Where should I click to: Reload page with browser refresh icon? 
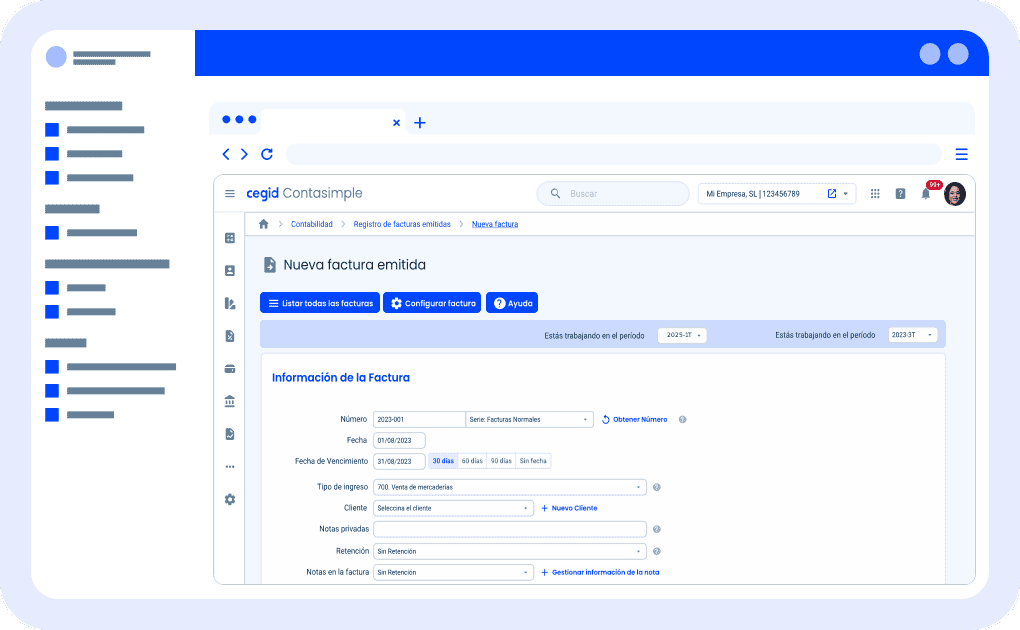point(267,154)
